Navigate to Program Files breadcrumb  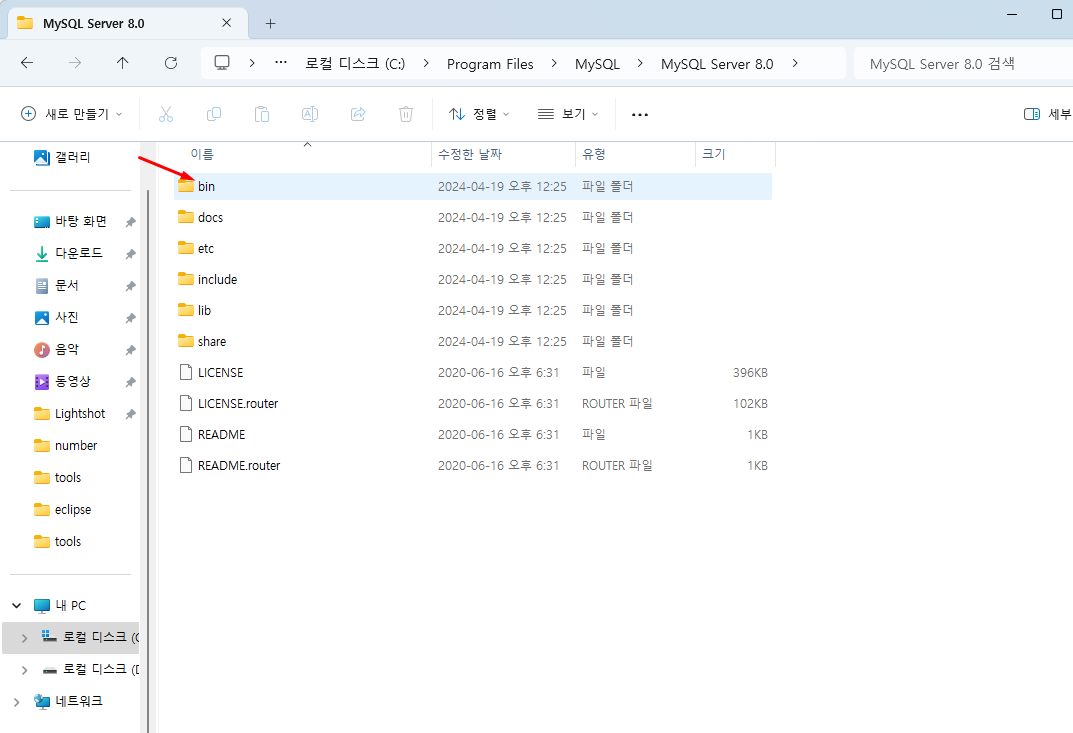tap(490, 64)
